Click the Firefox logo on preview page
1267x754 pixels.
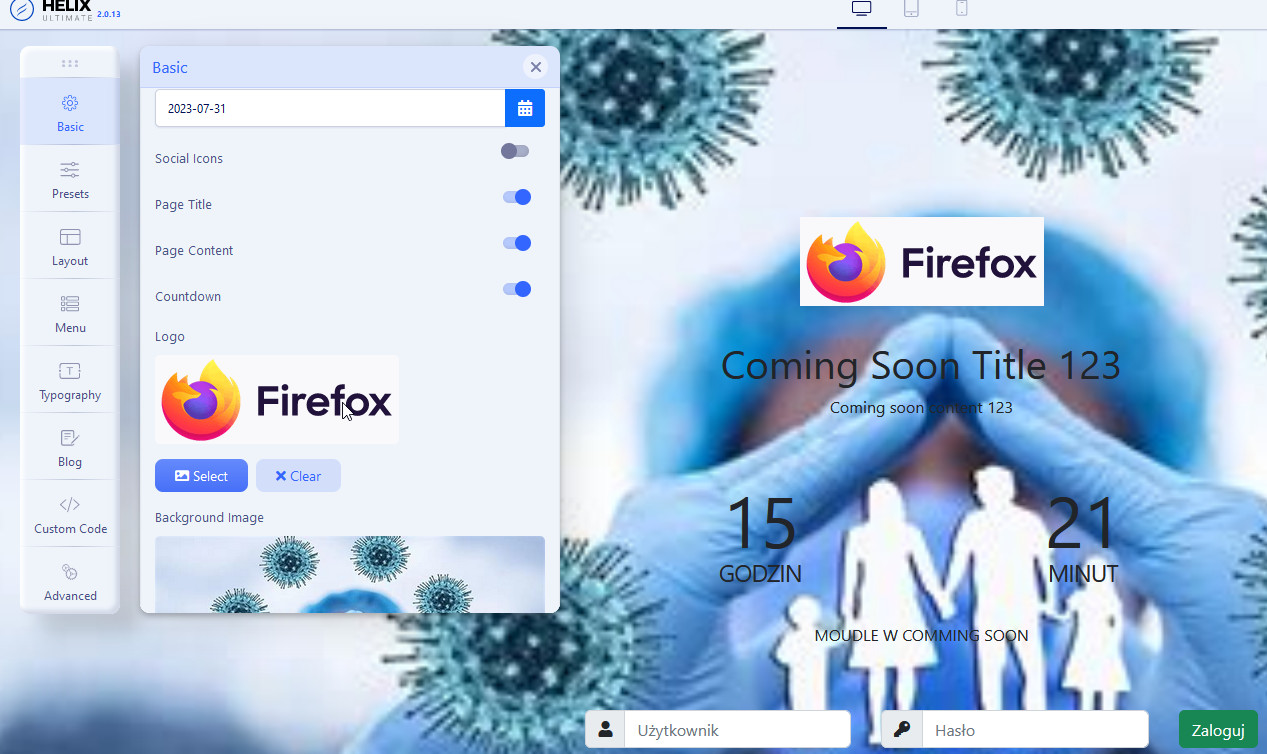pos(922,261)
